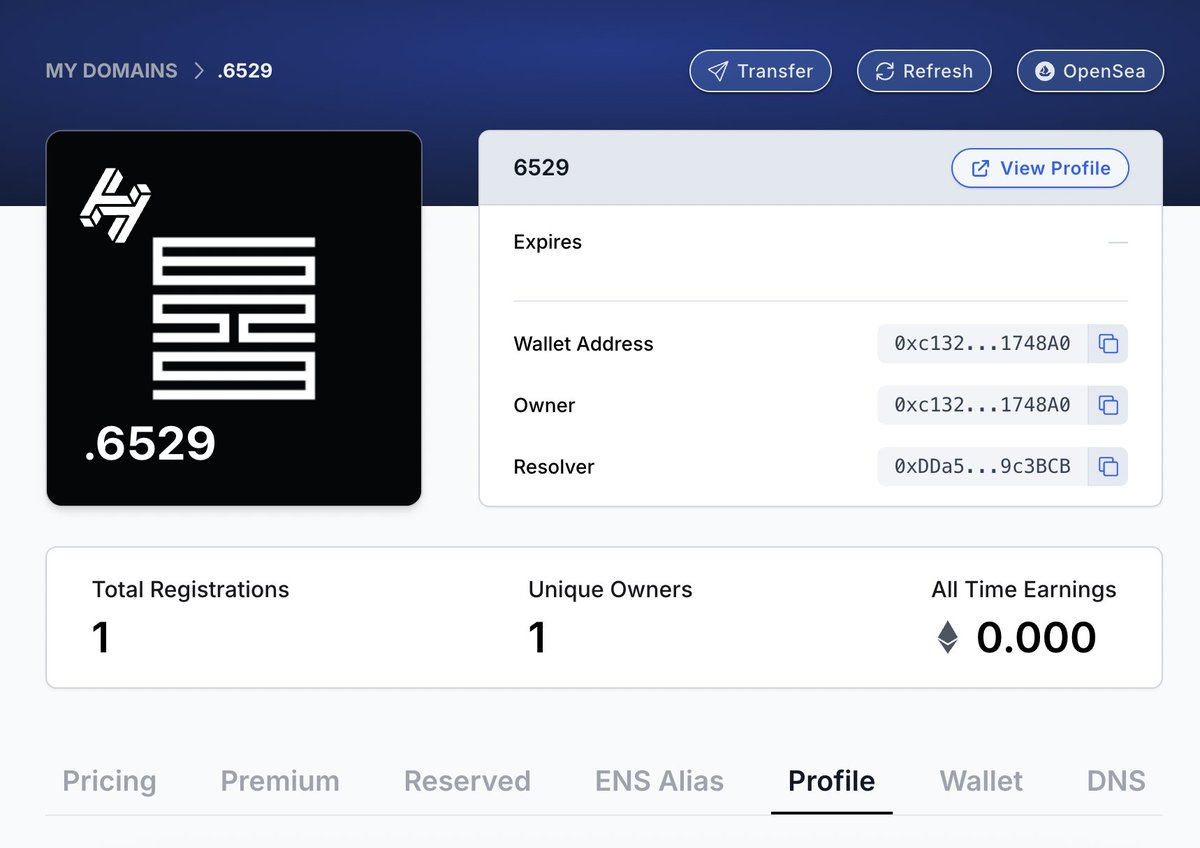Click the paper plane icon inside Transfer
Viewport: 1200px width, 848px height.
(718, 71)
